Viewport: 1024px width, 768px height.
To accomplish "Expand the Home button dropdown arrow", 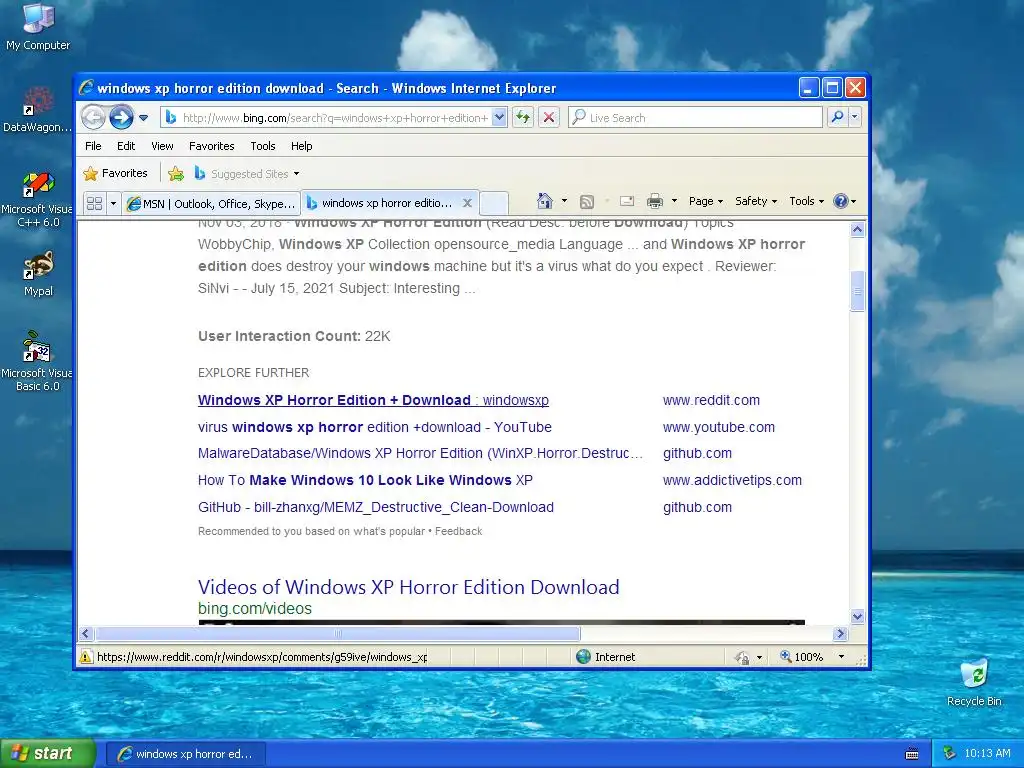I will click(x=564, y=201).
